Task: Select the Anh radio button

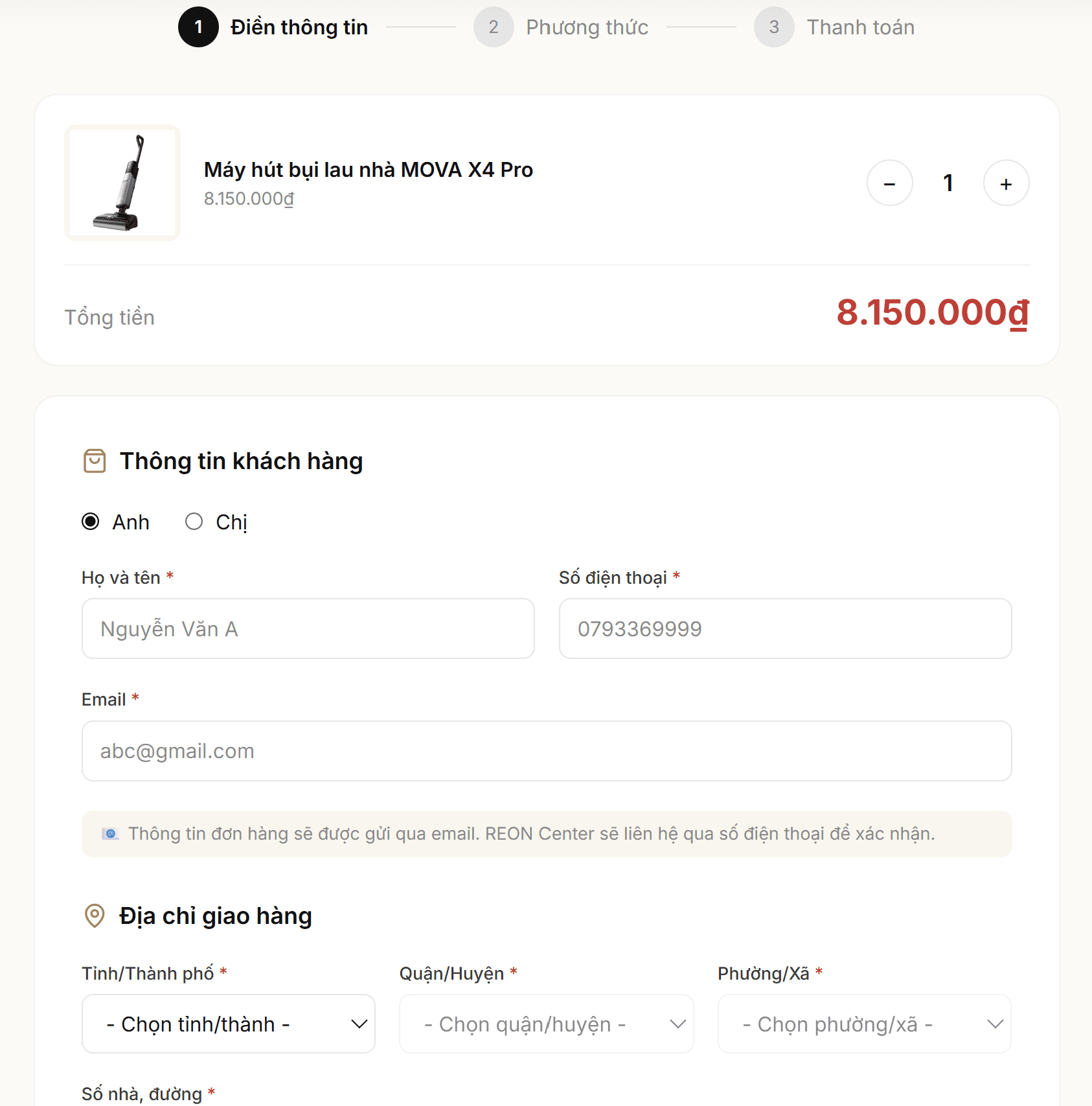Action: click(91, 522)
